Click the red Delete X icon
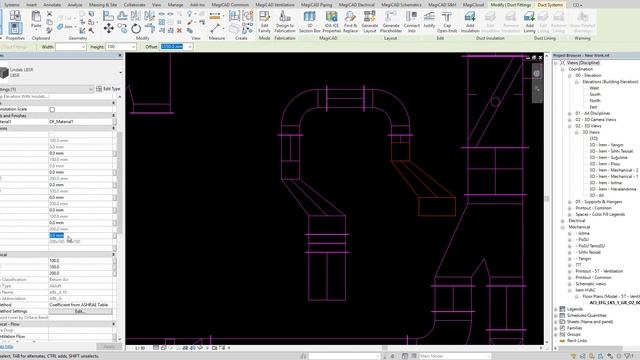This screenshot has height=360, width=640. [179, 31]
